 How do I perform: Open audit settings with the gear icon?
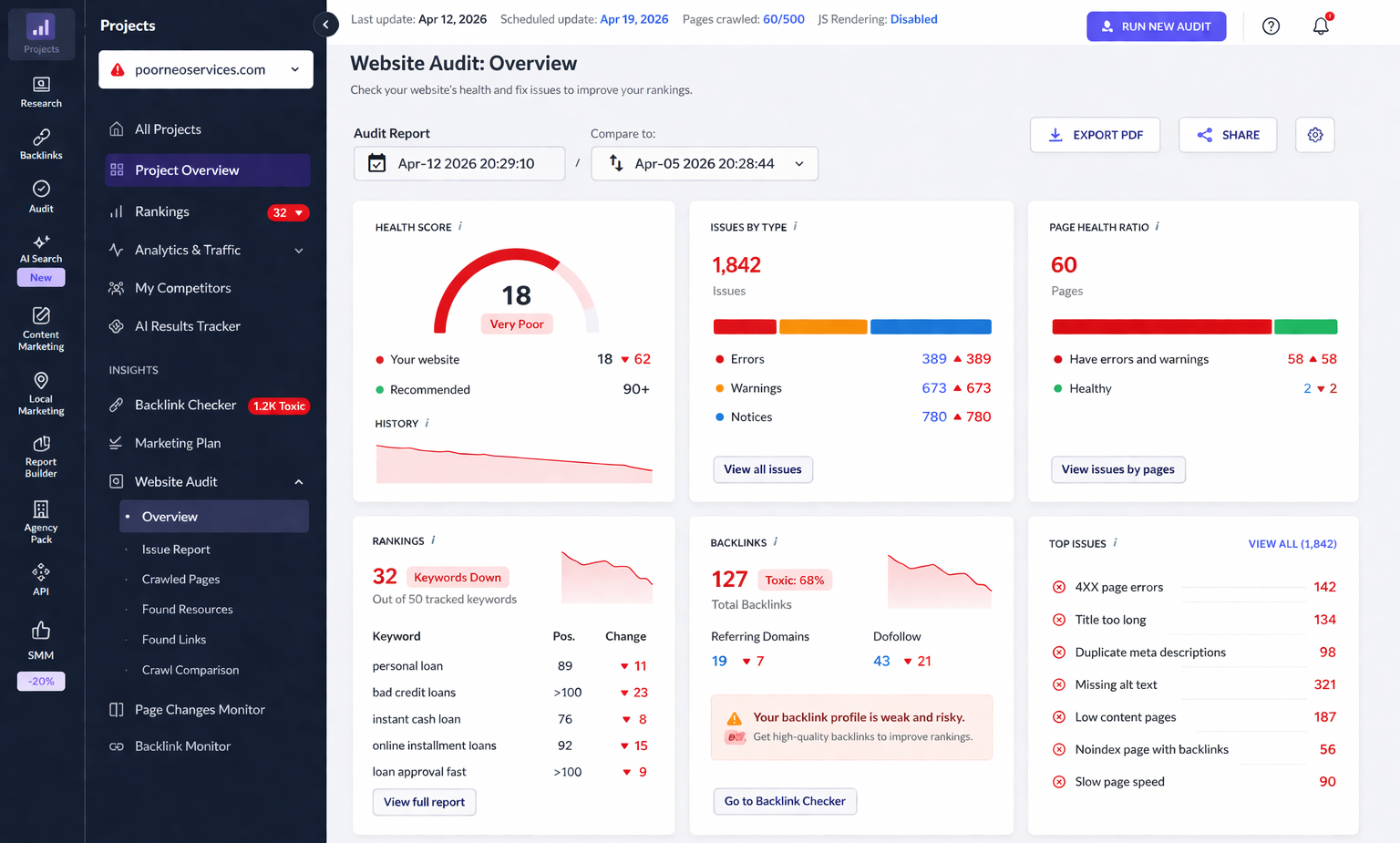(1314, 134)
